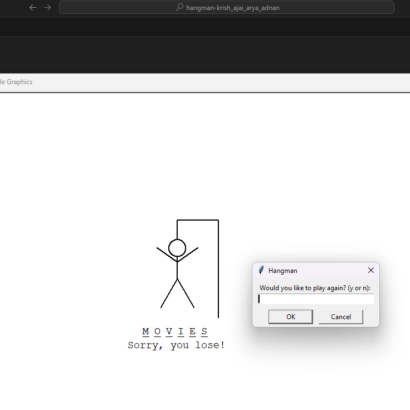
Task: Click the letter V in MOVIES
Action: [169, 331]
